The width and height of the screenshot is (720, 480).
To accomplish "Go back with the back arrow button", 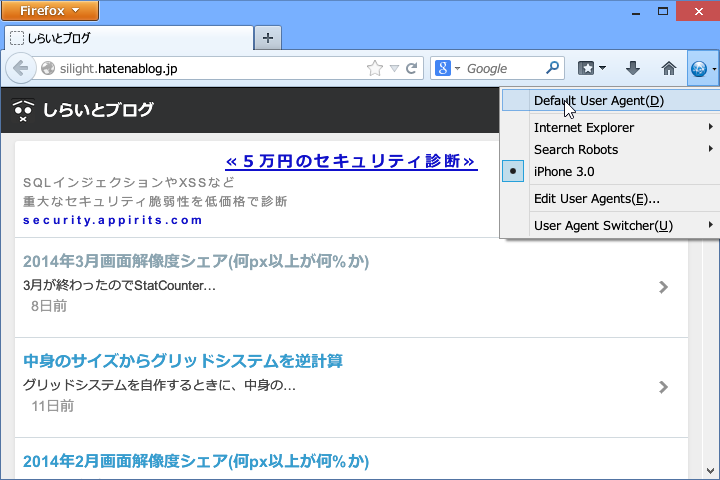I will coord(20,68).
